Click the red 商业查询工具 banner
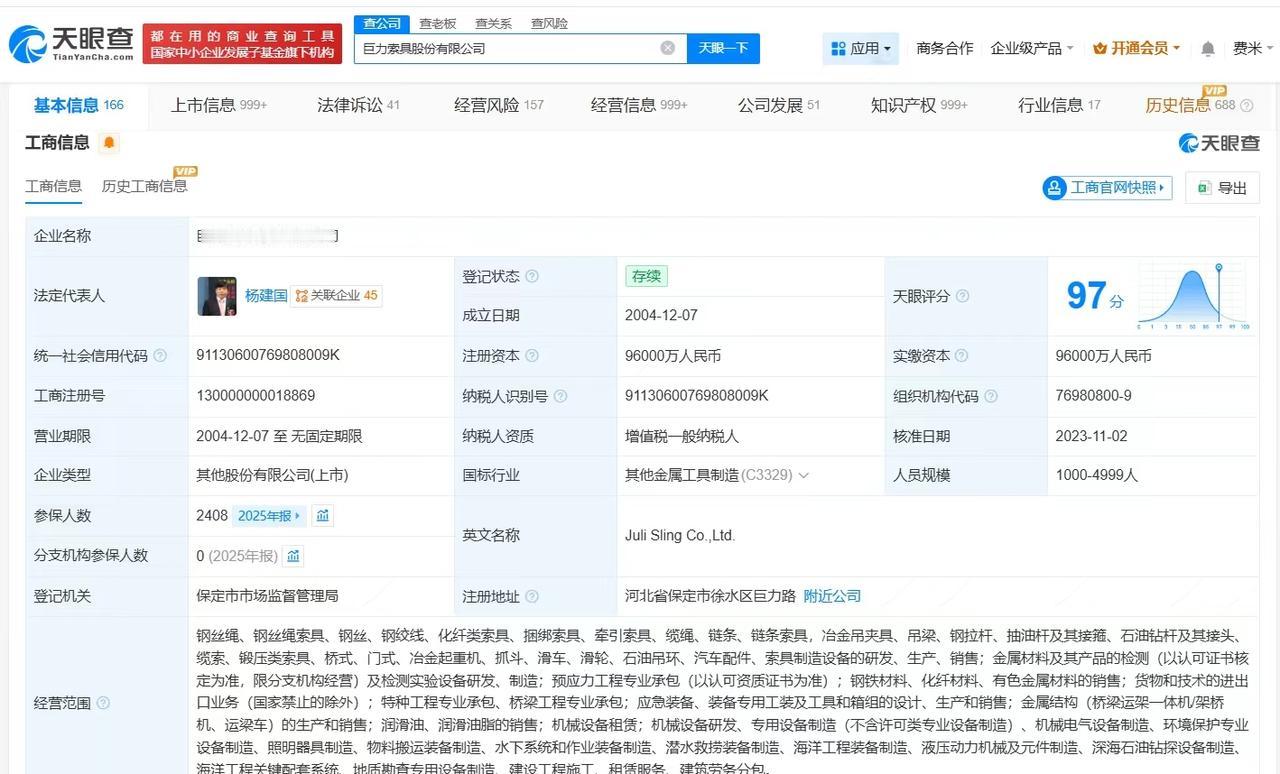 point(242,44)
